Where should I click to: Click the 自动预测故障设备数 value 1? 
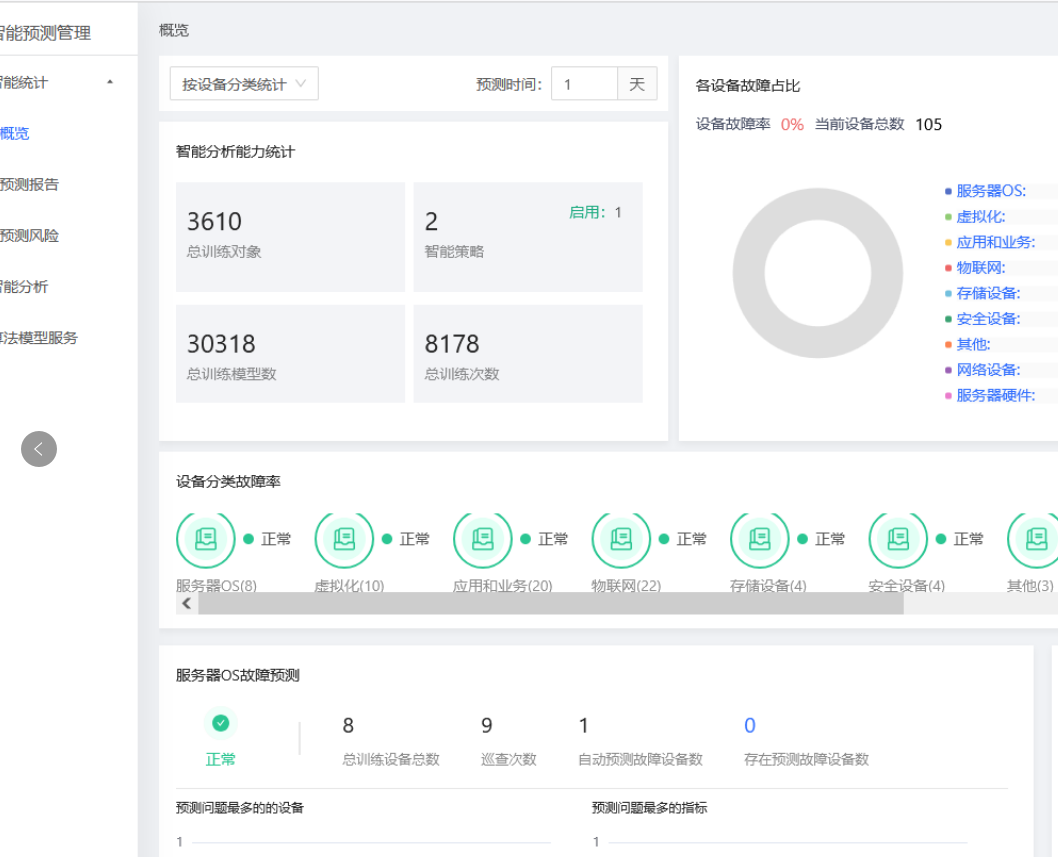point(584,725)
